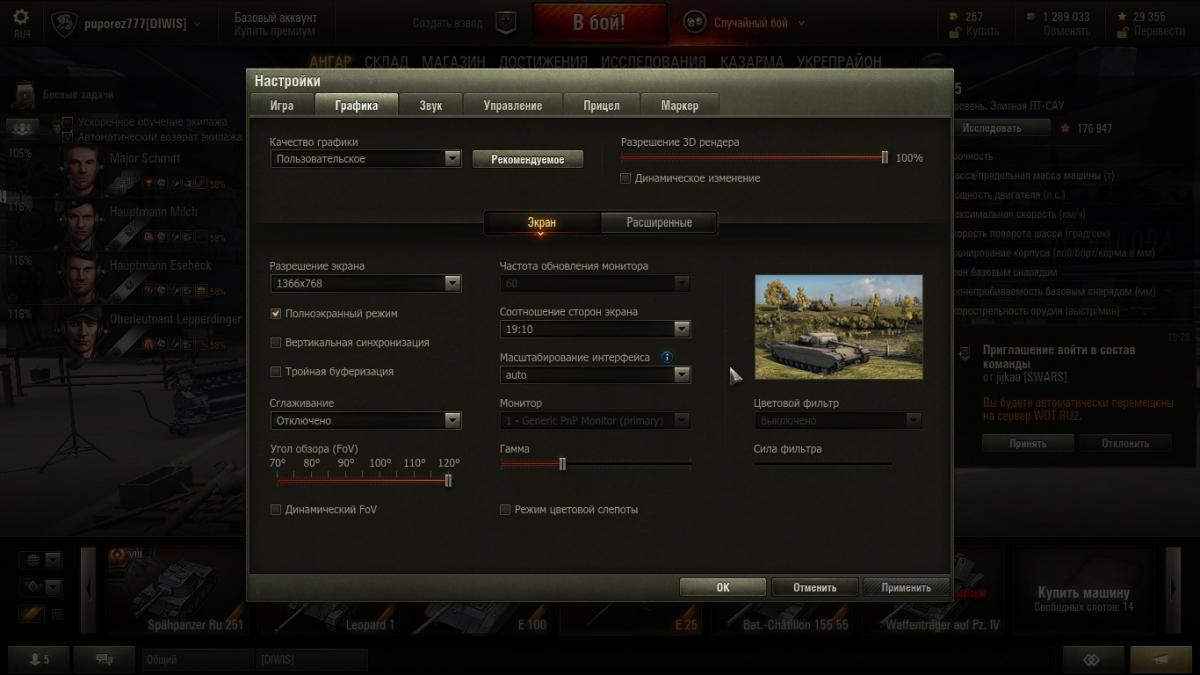This screenshot has height=675, width=1200.
Task: Open the Разрешение экрана dropdown
Action: pyautogui.click(x=365, y=283)
